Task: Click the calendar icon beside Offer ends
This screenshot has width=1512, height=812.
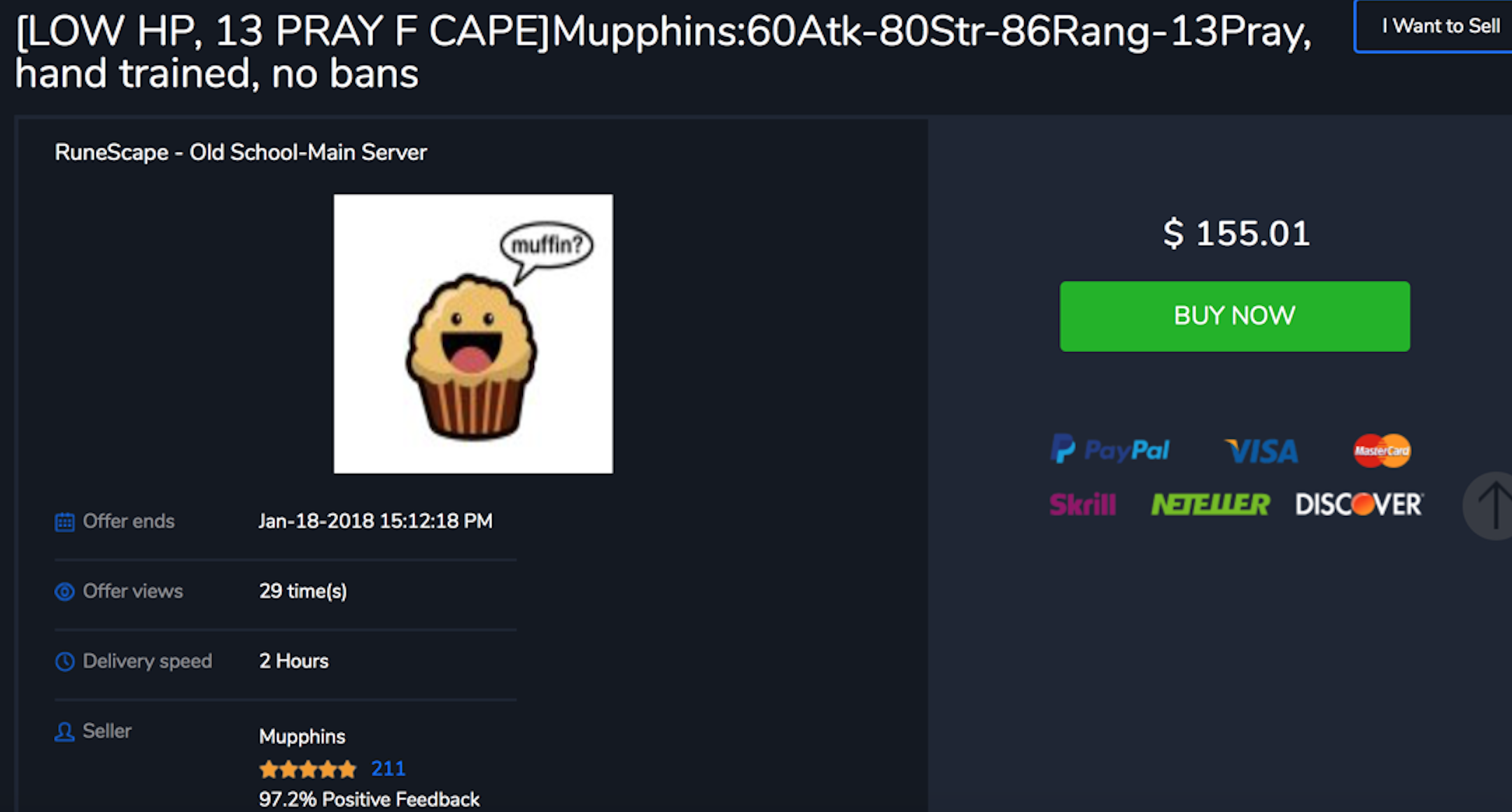Action: (64, 521)
